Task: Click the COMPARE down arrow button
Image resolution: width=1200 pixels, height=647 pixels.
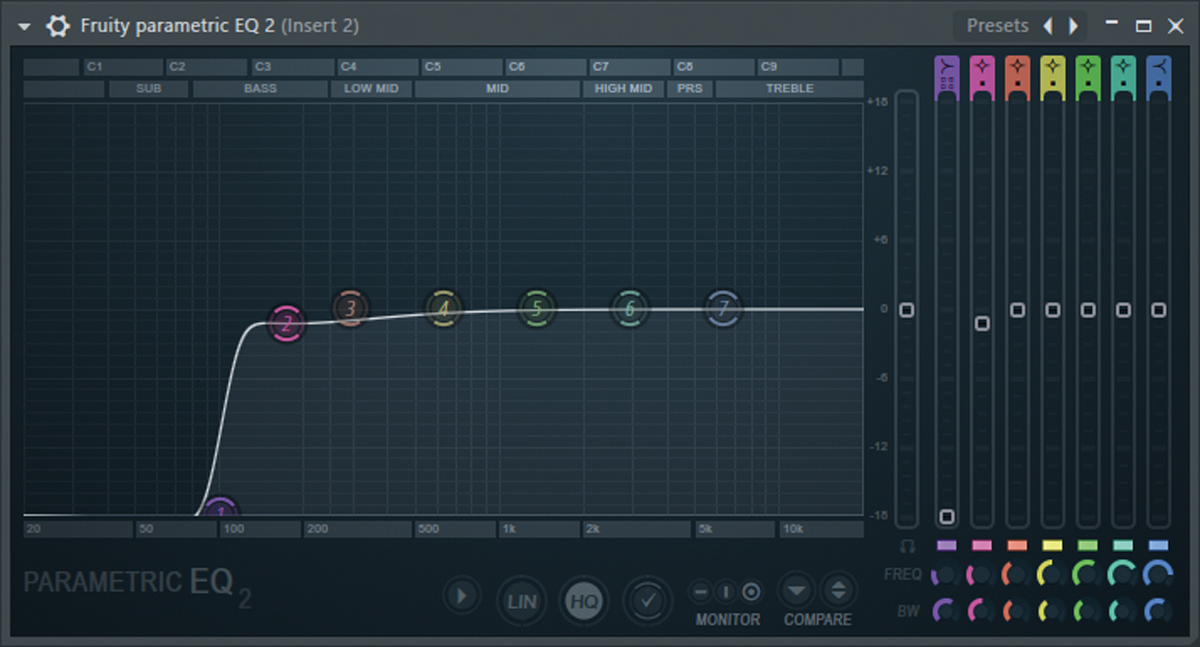Action: pyautogui.click(x=797, y=590)
